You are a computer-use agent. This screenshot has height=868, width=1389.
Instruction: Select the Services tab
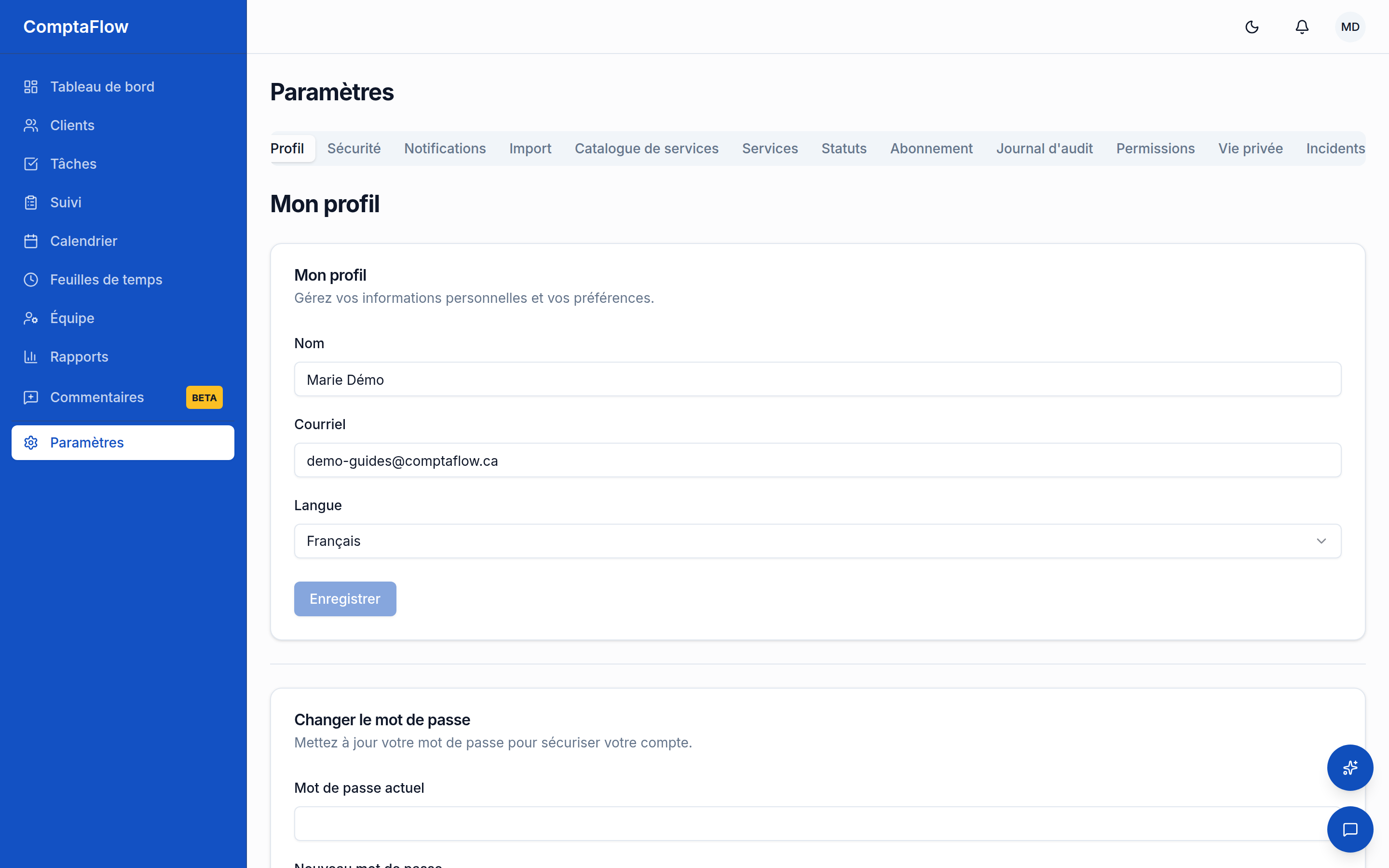click(770, 149)
